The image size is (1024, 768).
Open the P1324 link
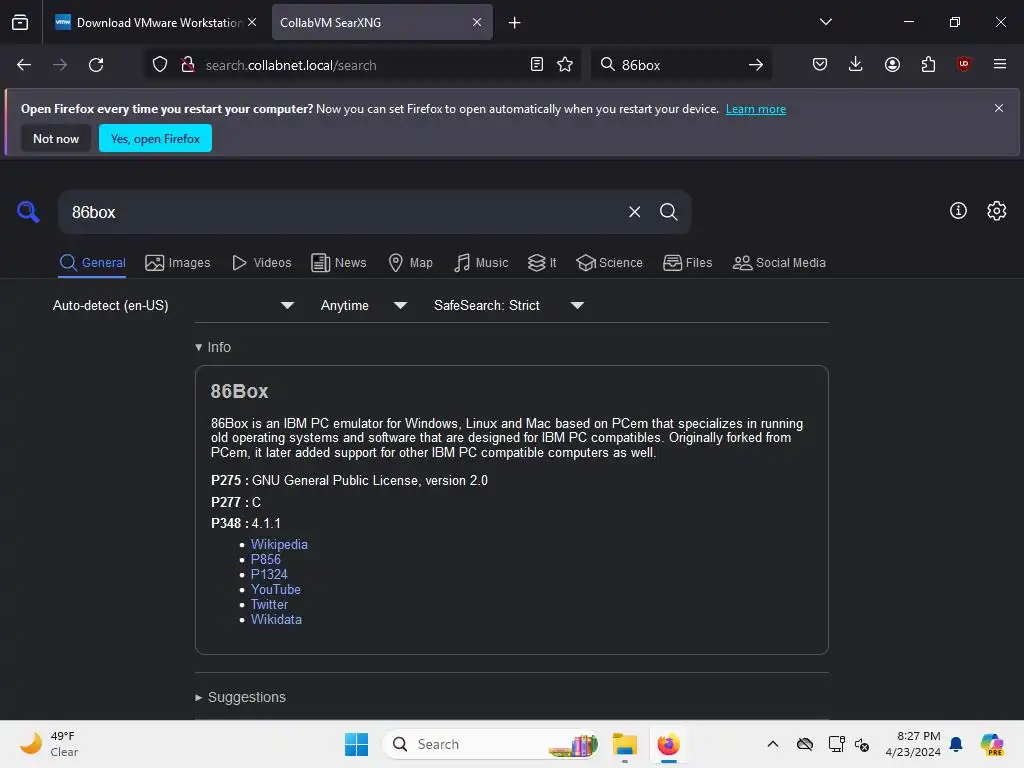(269, 575)
